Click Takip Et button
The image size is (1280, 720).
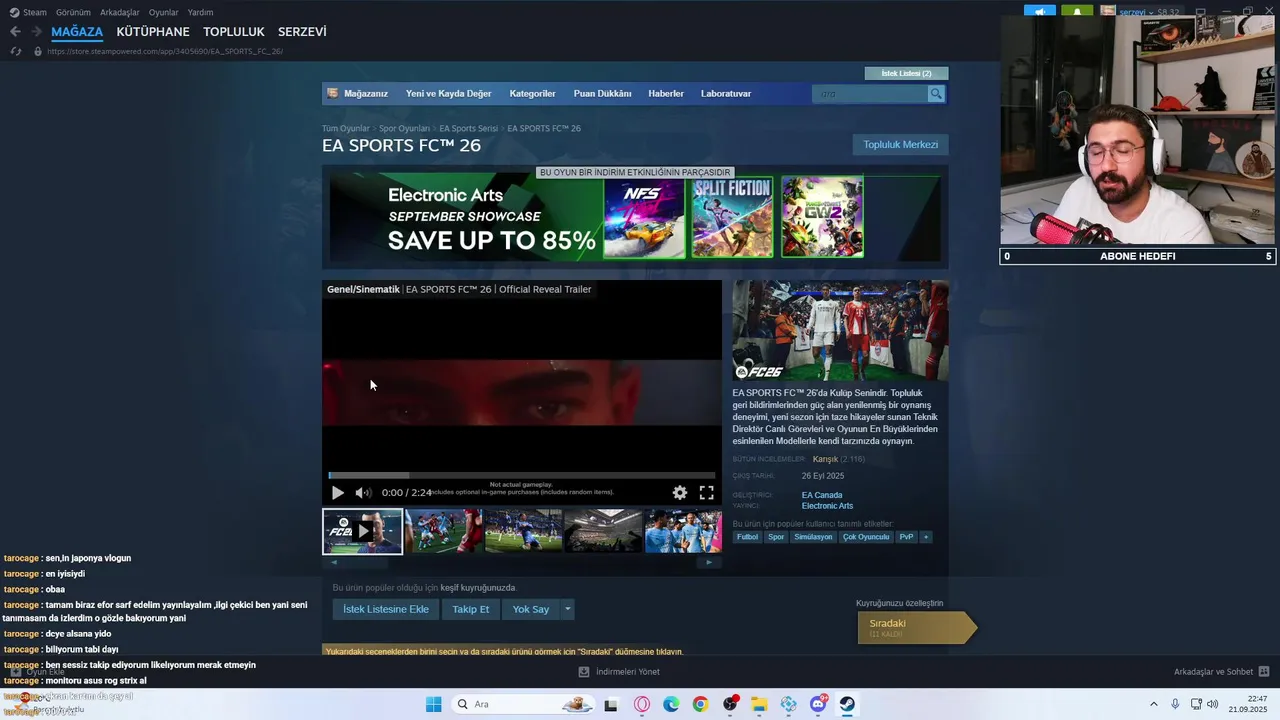click(471, 609)
